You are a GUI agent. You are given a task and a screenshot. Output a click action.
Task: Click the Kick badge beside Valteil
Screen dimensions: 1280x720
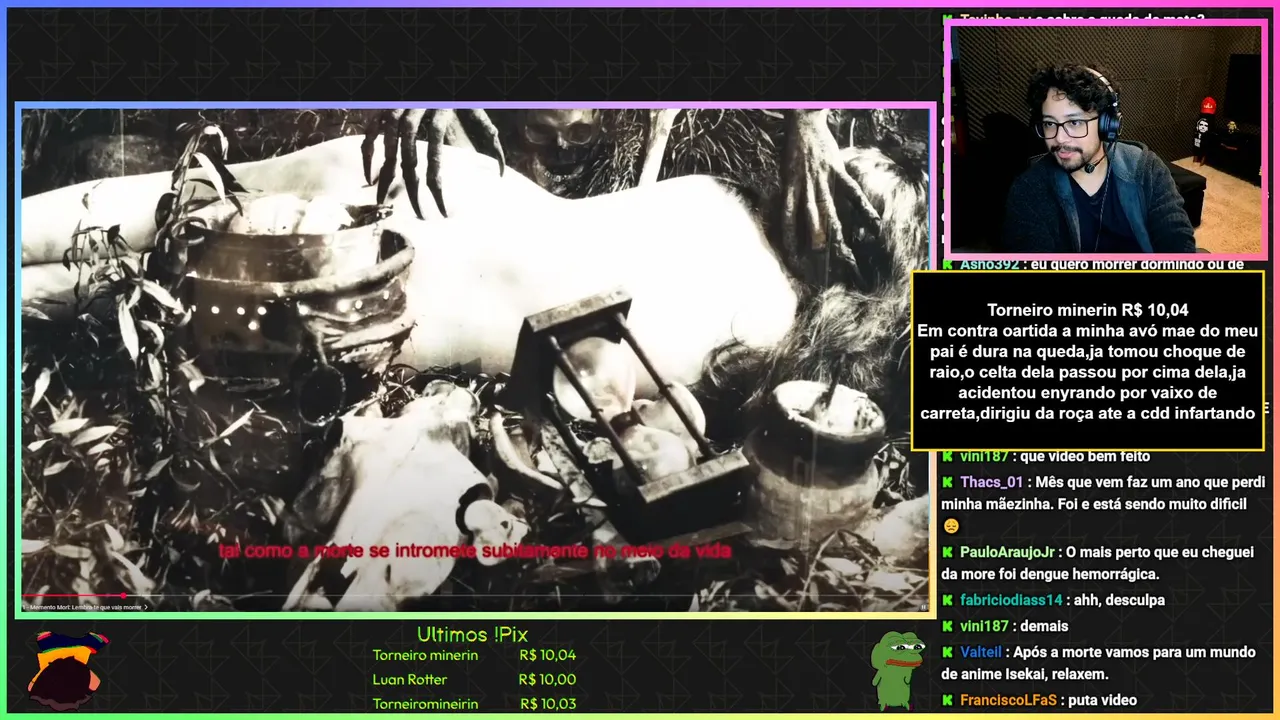coord(947,652)
